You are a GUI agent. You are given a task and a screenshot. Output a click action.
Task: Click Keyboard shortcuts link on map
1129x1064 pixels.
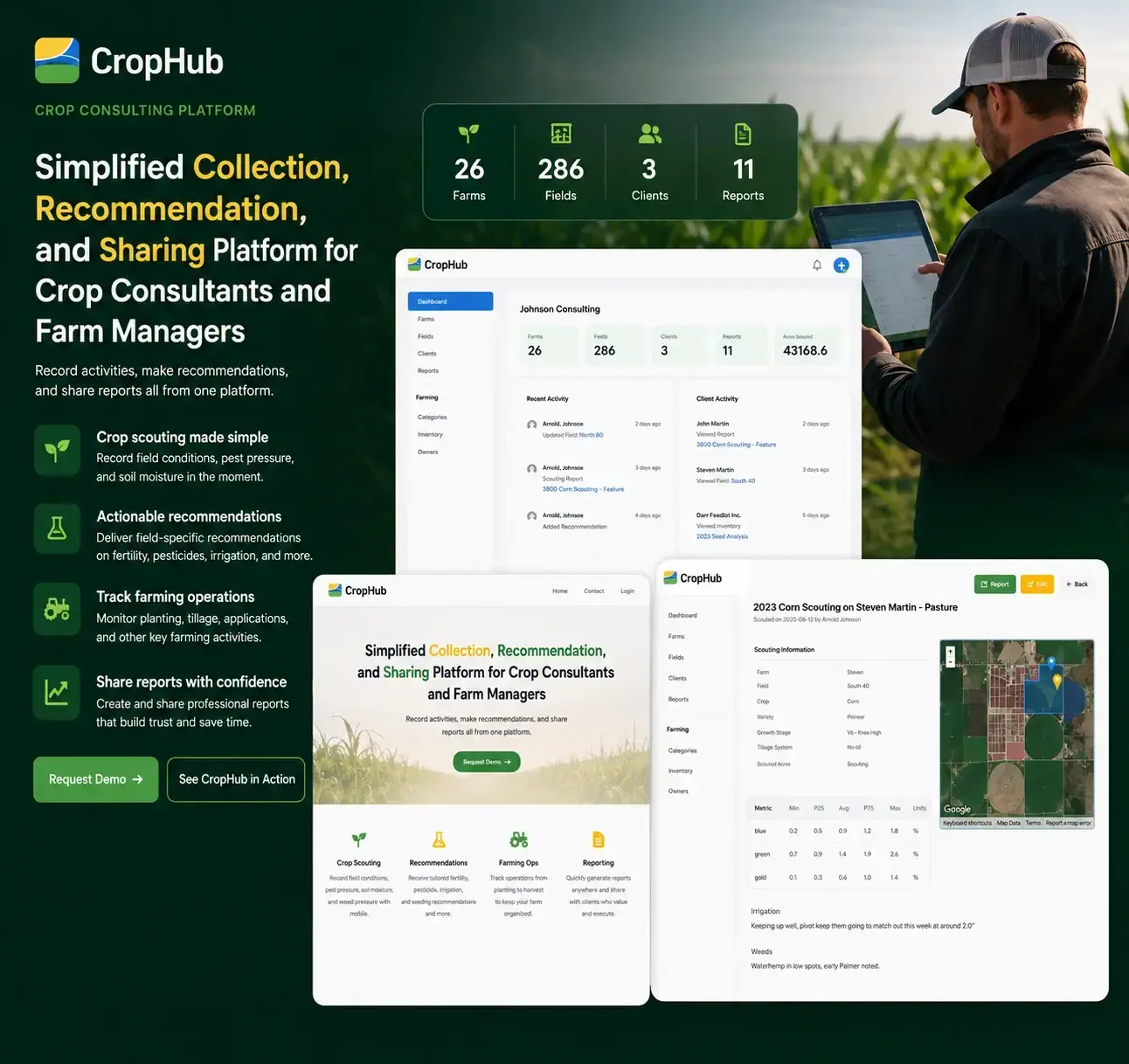pos(967,823)
